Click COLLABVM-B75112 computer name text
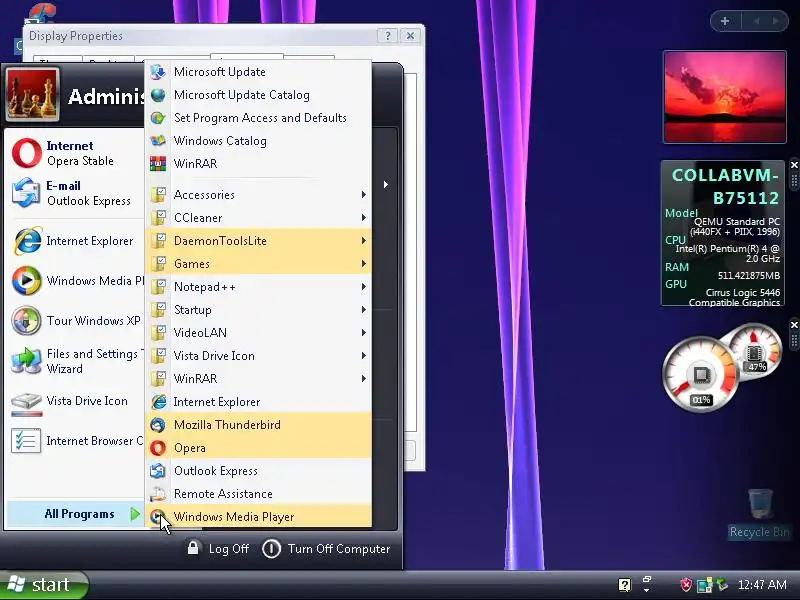This screenshot has width=800, height=600. [x=725, y=186]
